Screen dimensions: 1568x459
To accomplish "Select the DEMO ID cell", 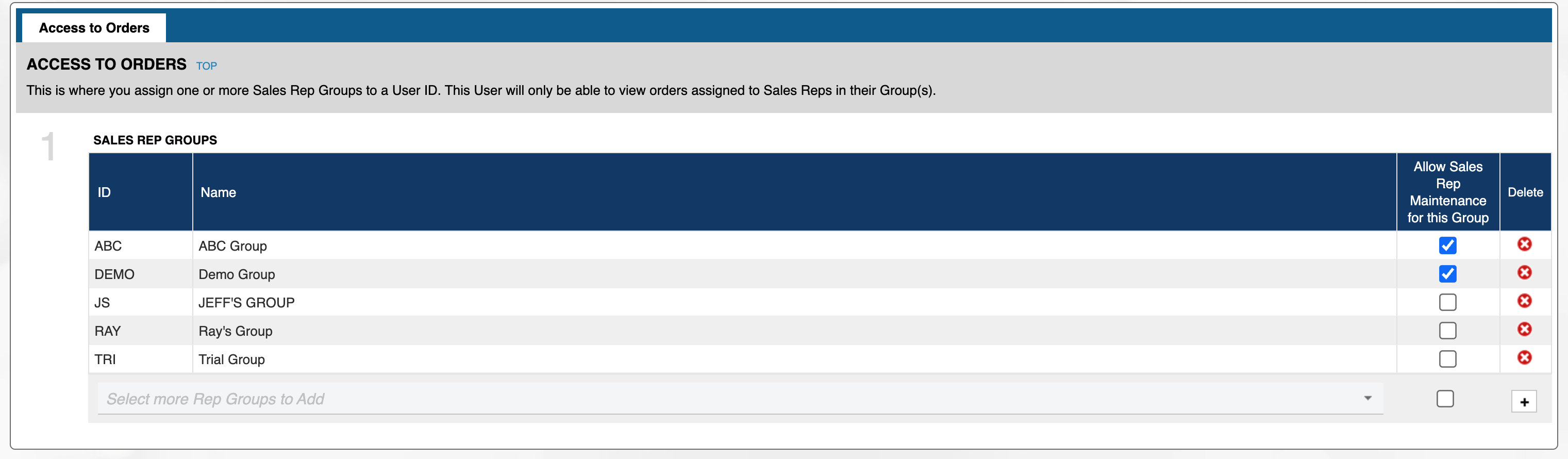I will (x=114, y=274).
